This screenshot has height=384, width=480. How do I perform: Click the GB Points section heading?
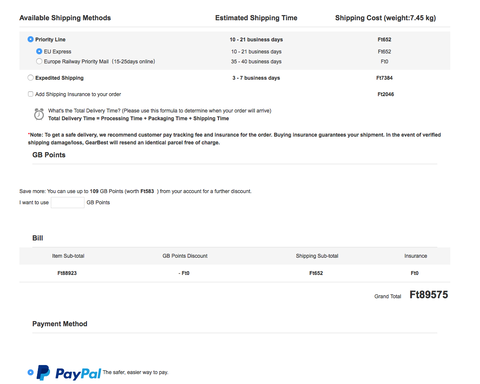[x=49, y=155]
